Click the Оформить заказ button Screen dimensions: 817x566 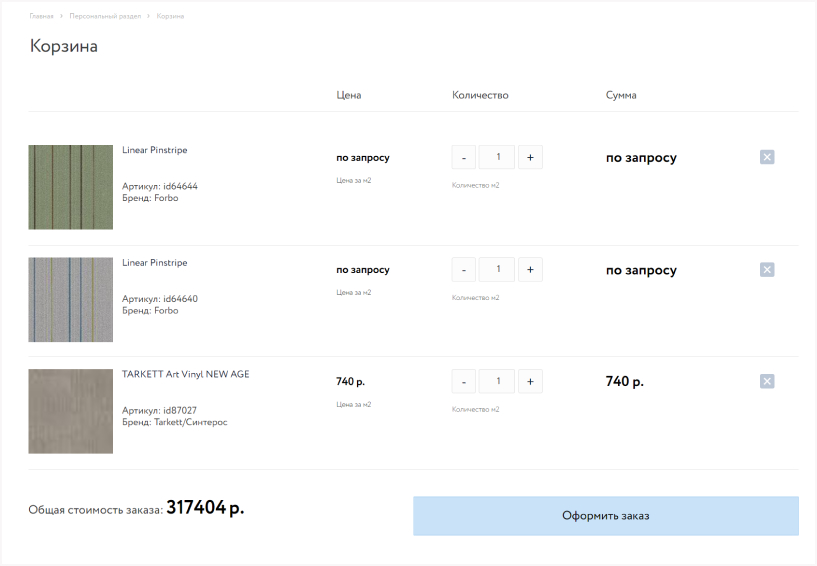coord(605,516)
